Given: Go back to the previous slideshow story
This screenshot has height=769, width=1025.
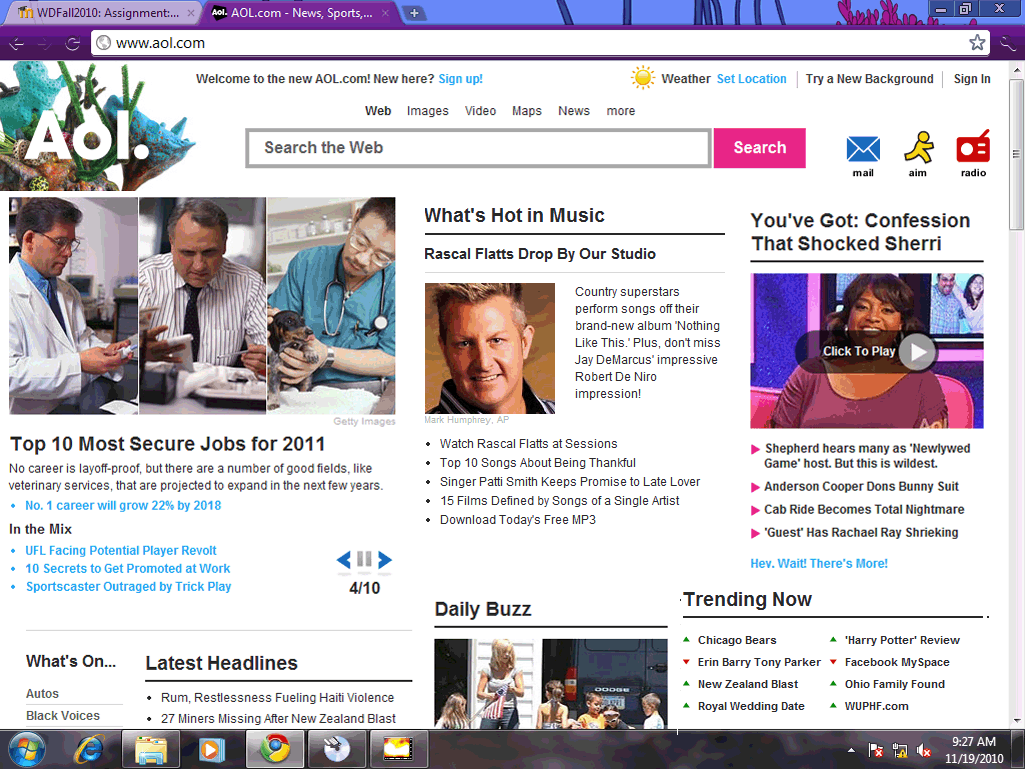Looking at the screenshot, I should click(x=344, y=560).
